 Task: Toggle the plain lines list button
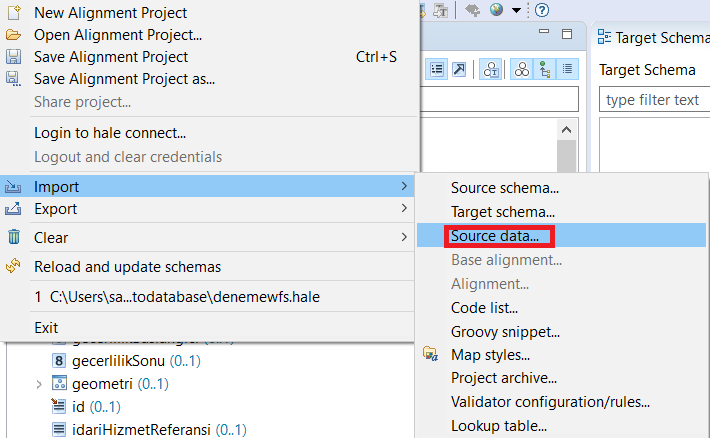[x=567, y=69]
